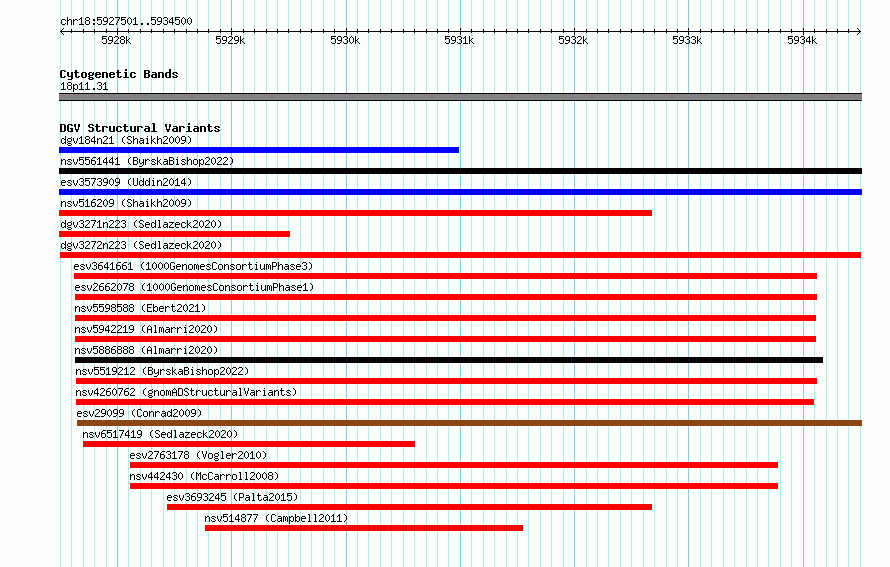Image resolution: width=890 pixels, height=567 pixels.
Task: Click the dgv3272n223 (Sedlazeck2020) label
Action: 141,245
